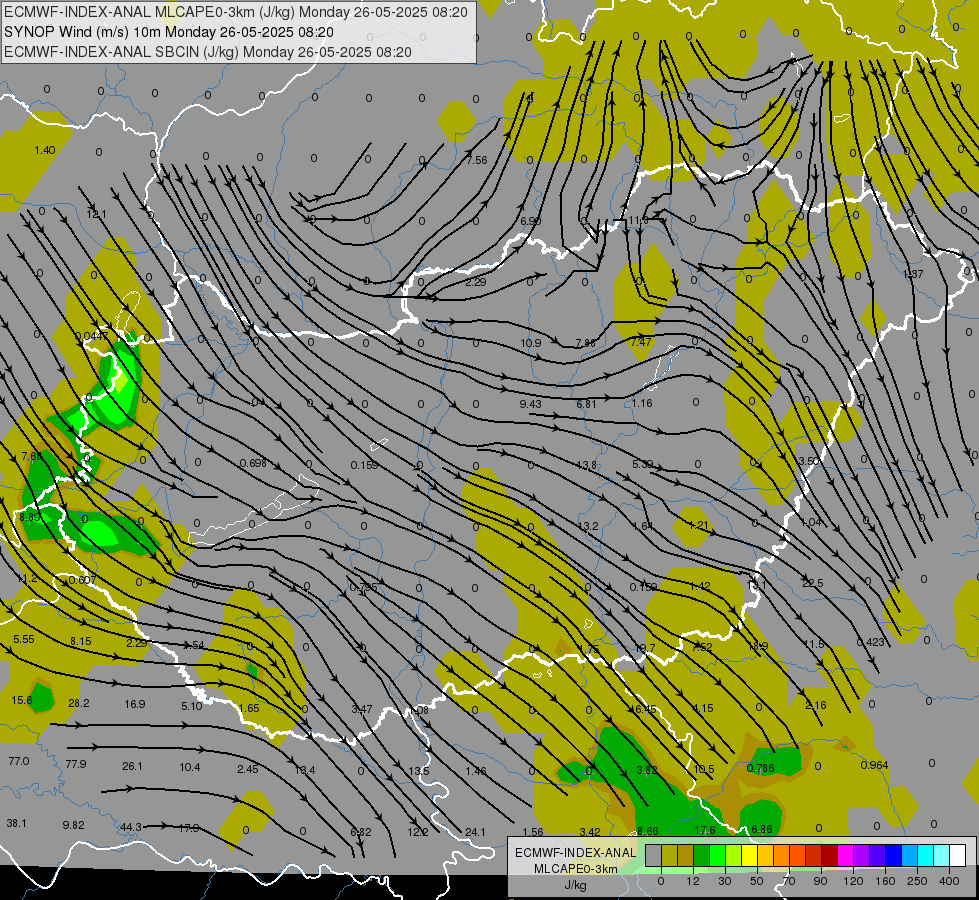Screen dimensions: 979x900
Task: Pick the white swatch ending the legend
Action: [957, 856]
